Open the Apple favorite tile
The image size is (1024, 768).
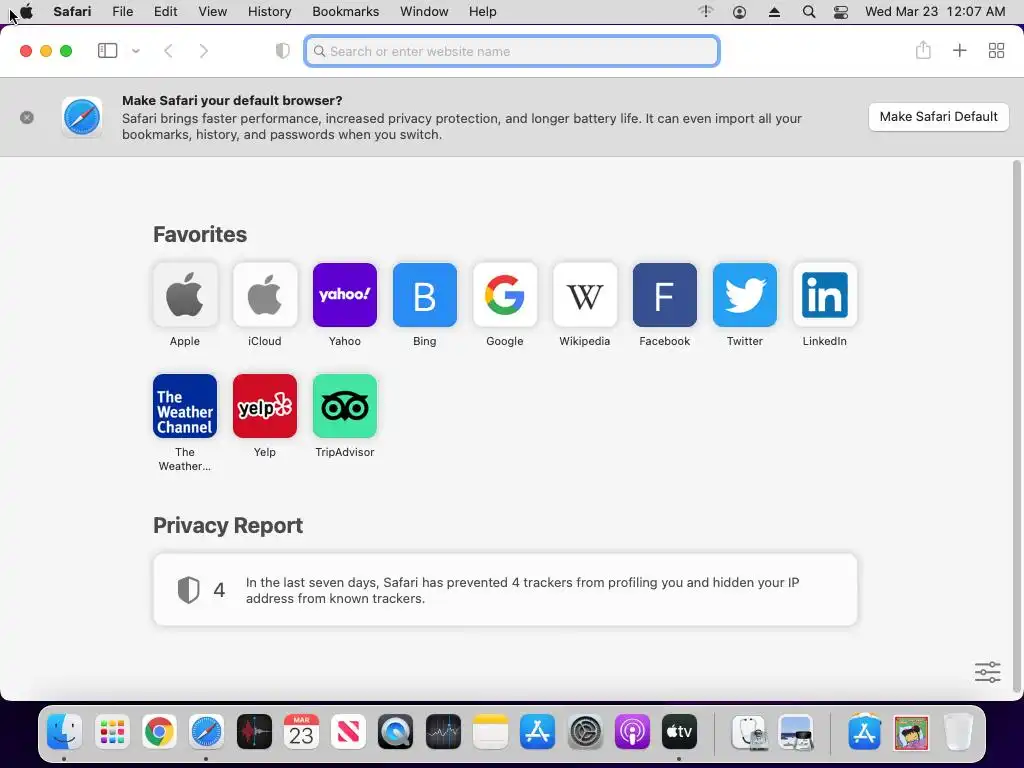pos(185,295)
